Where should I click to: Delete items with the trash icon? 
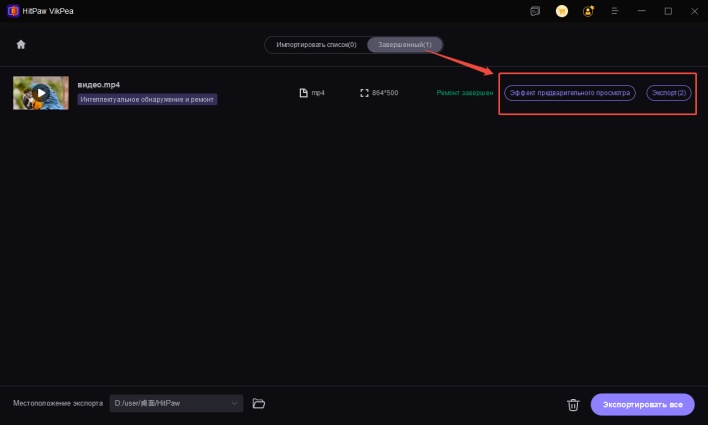click(x=573, y=404)
